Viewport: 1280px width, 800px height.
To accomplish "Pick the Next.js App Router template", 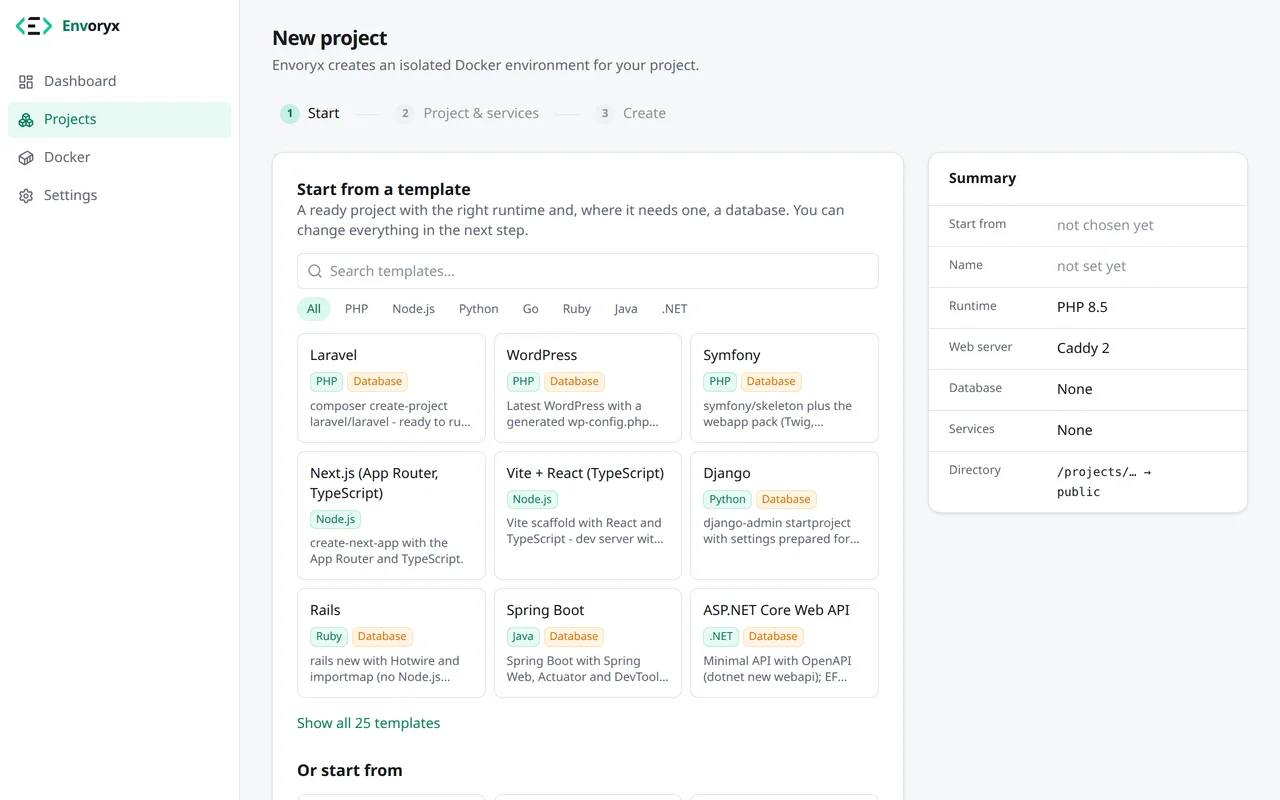I will pyautogui.click(x=391, y=515).
